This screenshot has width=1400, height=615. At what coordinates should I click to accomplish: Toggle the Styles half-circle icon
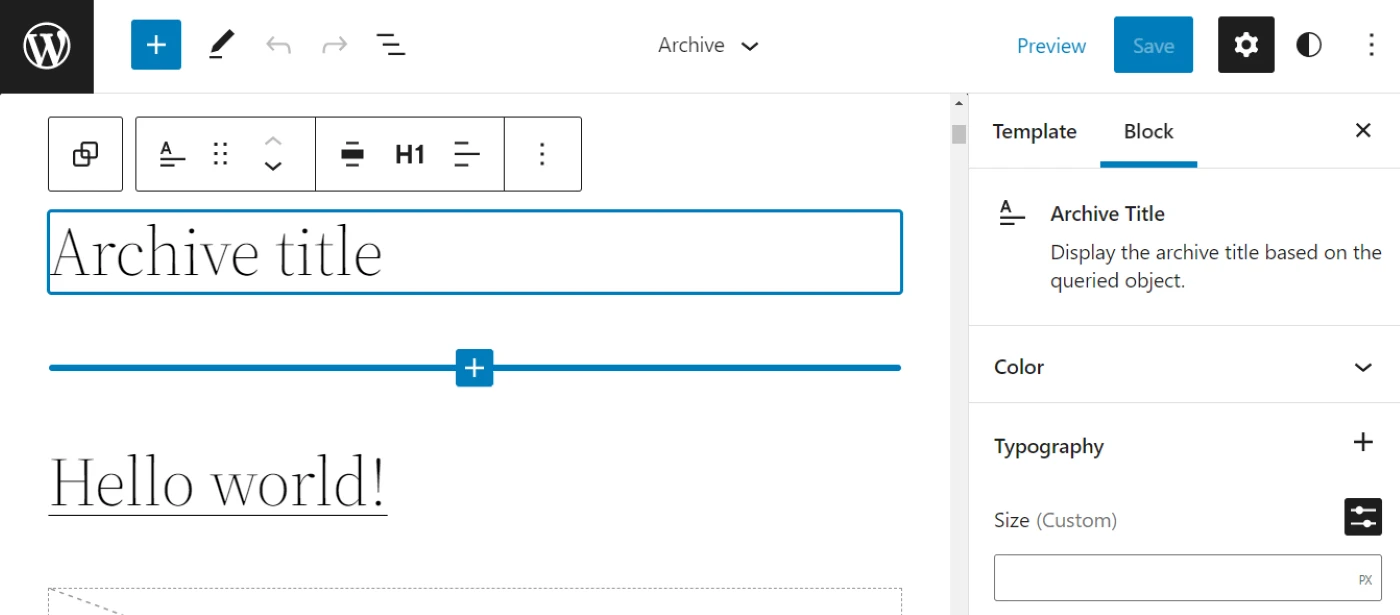pos(1309,45)
